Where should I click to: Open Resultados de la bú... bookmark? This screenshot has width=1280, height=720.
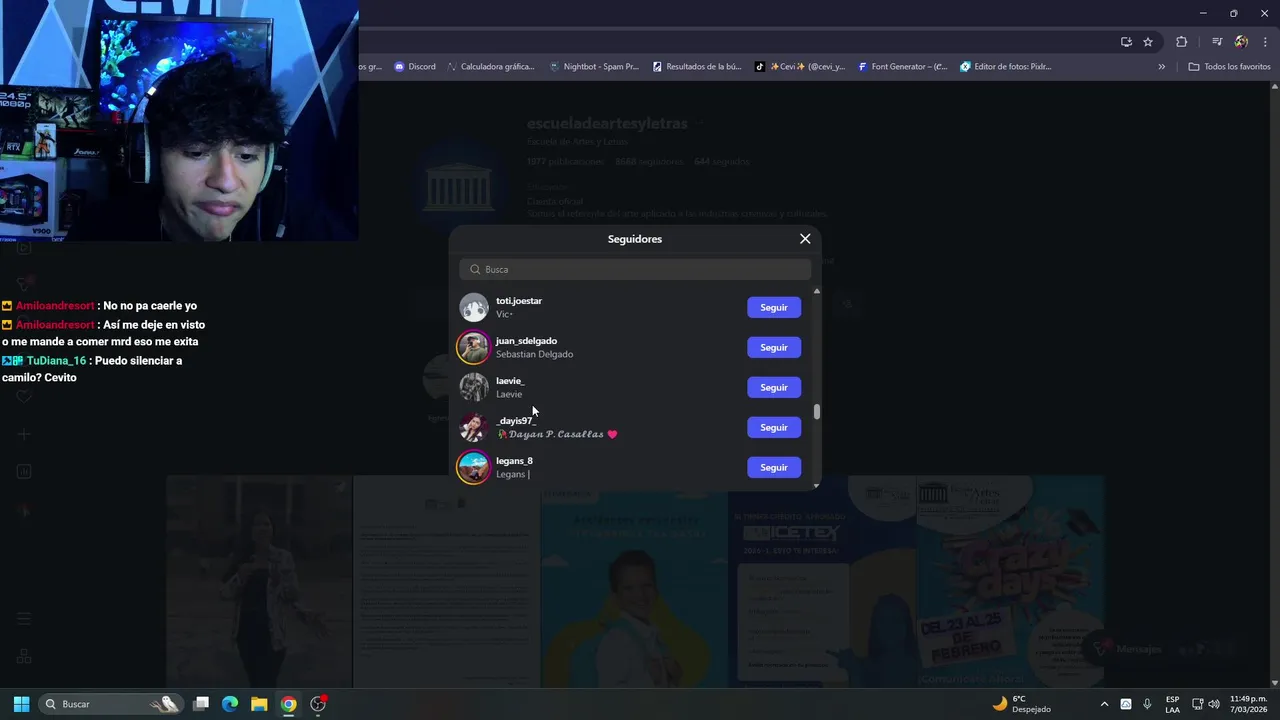coord(697,67)
